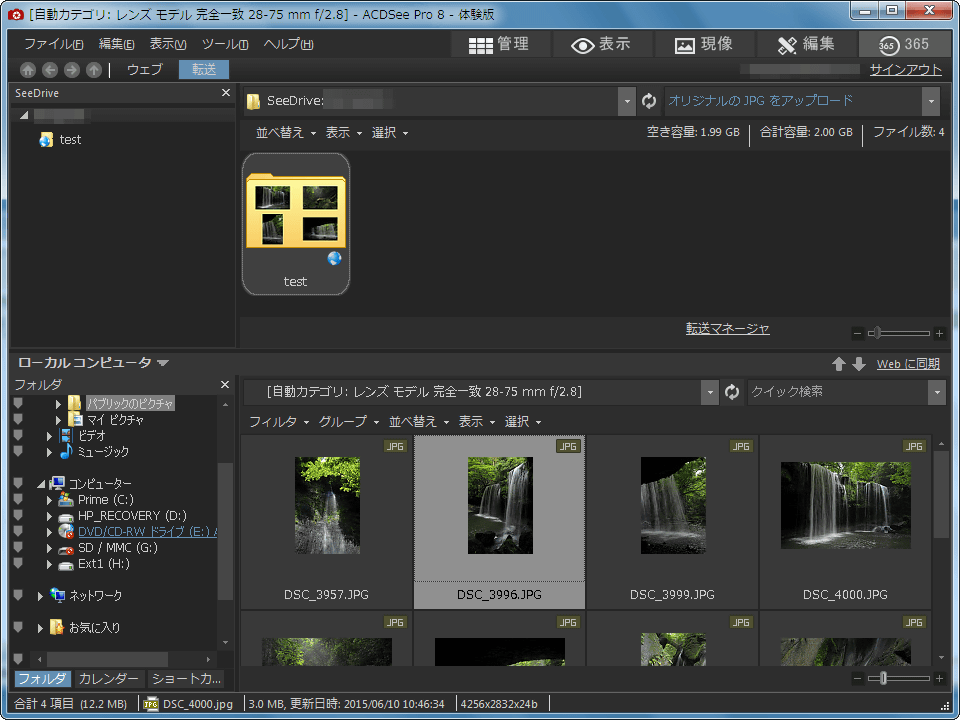Open the 転送マネージャ link
960x720 pixels.
727,329
